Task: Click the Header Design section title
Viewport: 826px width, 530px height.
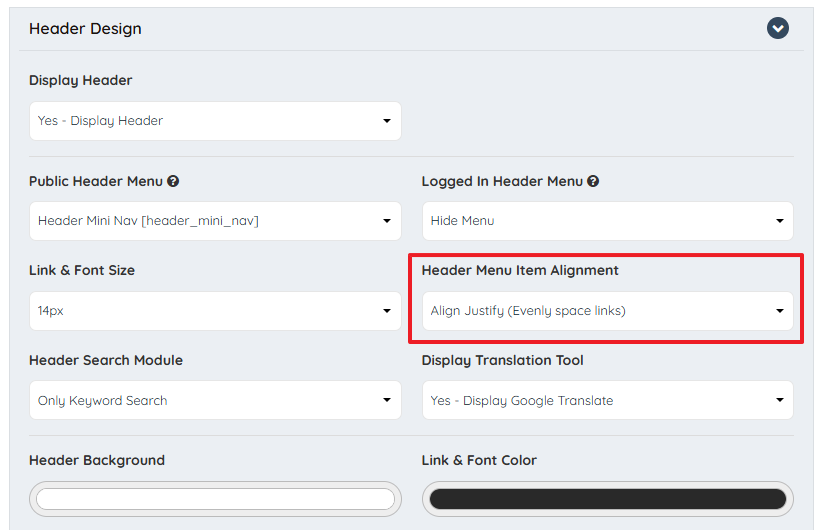Action: [x=85, y=28]
